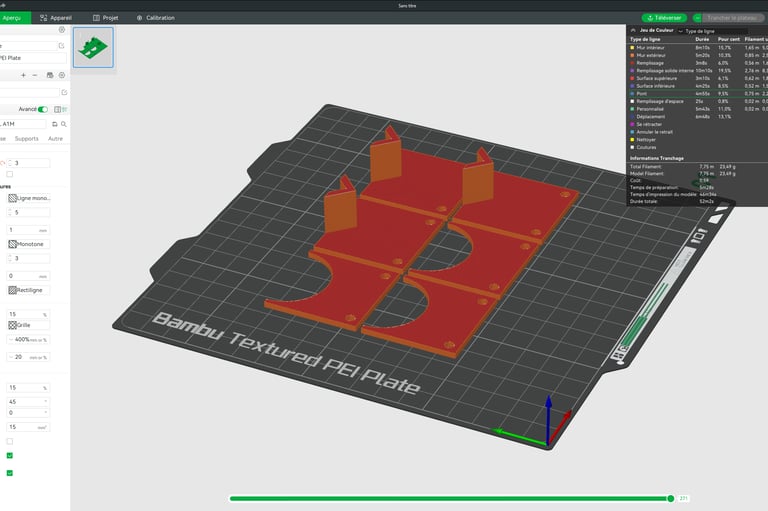Click the horizontal green layer slider handle
This screenshot has width=768, height=511.
point(671,498)
